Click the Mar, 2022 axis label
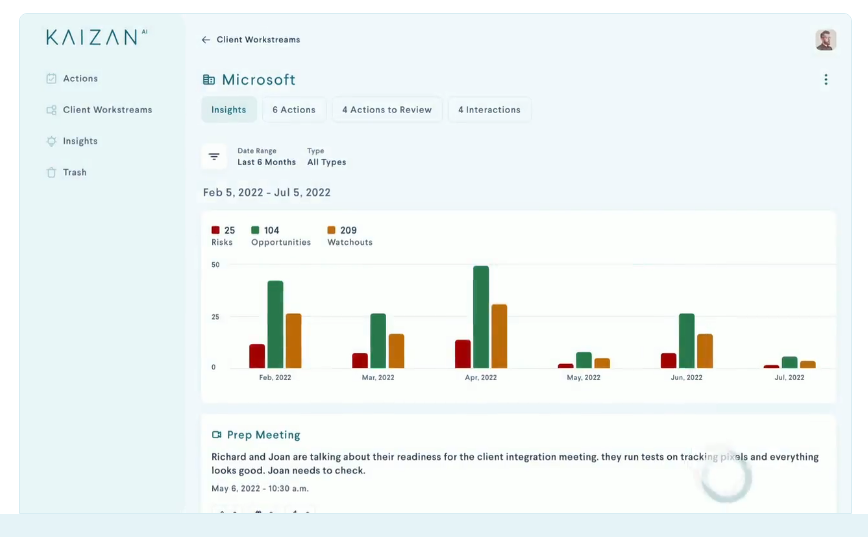The image size is (868, 537). coord(378,378)
